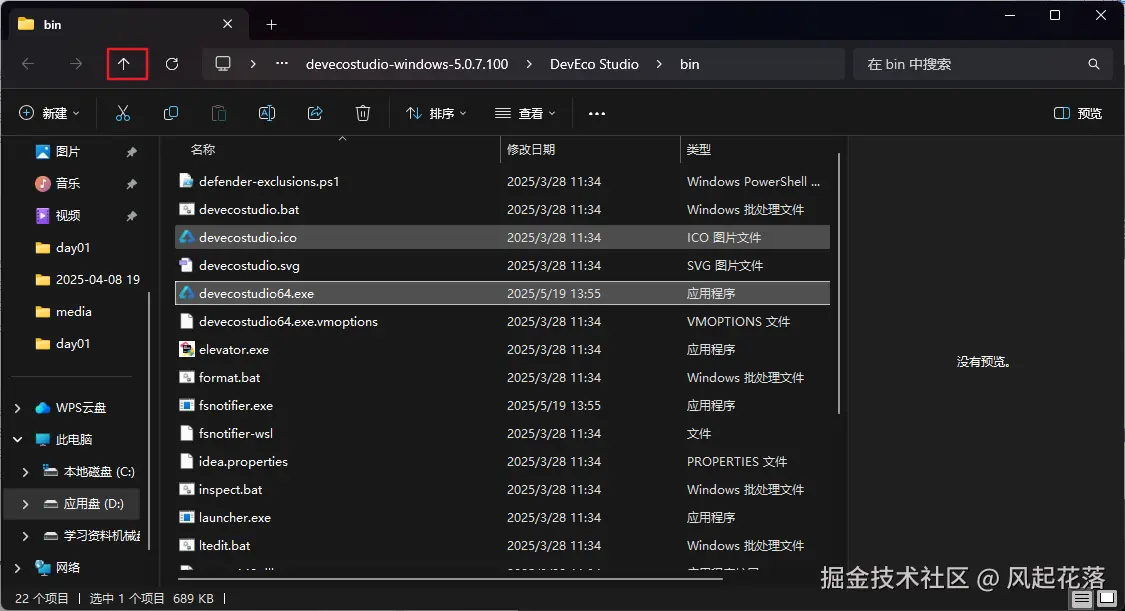
Task: Click the delete trash icon
Action: point(363,113)
